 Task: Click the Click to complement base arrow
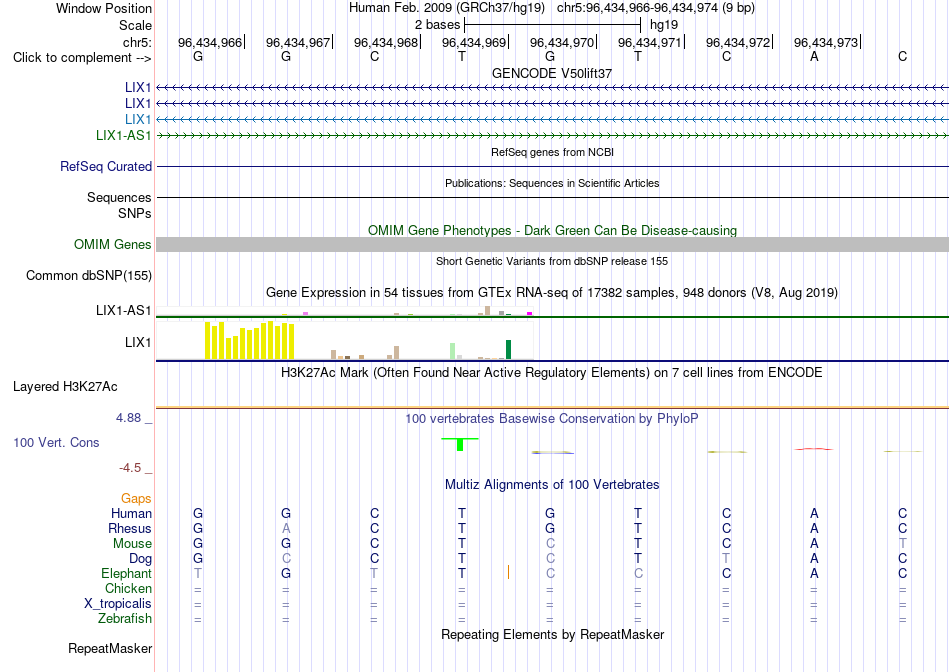pyautogui.click(x=82, y=58)
